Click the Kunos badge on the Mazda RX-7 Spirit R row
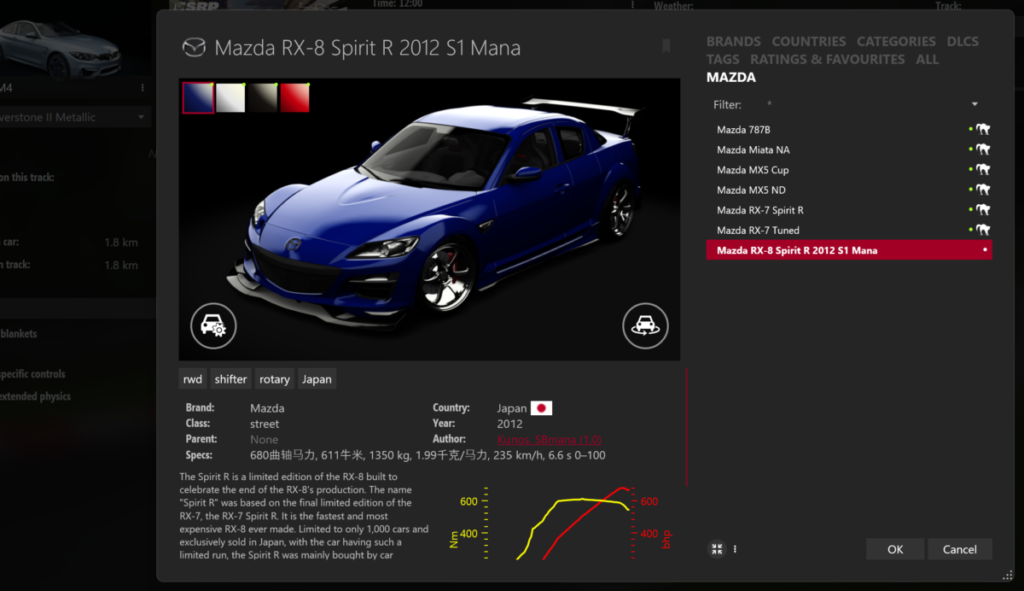Screen dimensions: 1024x591 (x=983, y=210)
